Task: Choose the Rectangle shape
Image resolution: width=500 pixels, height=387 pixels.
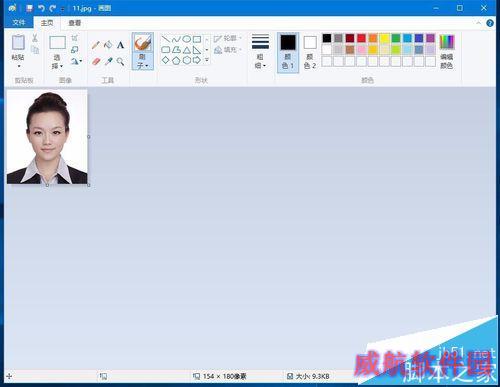Action: pyautogui.click(x=197, y=39)
